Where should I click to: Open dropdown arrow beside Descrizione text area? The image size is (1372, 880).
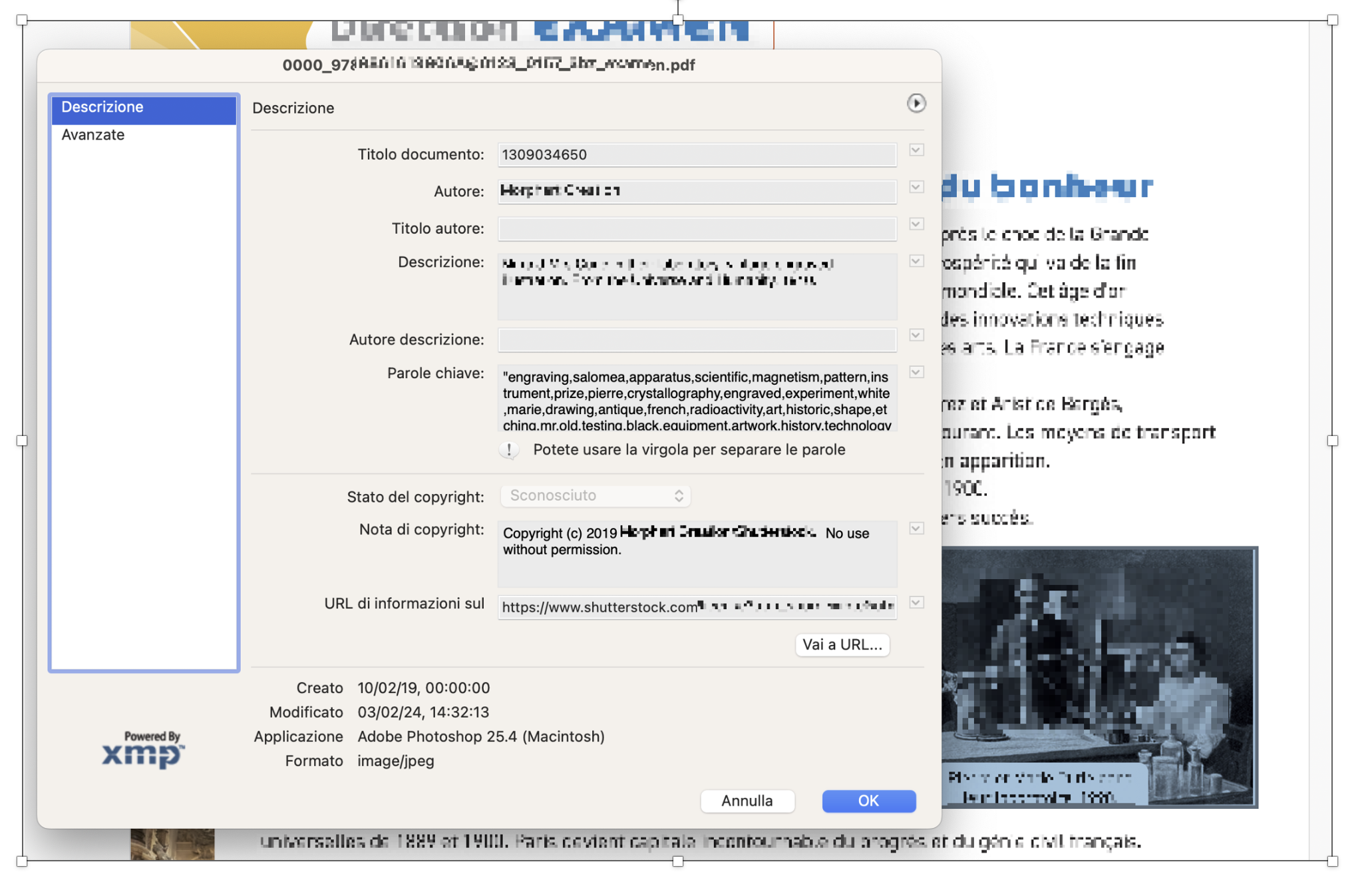click(x=916, y=261)
